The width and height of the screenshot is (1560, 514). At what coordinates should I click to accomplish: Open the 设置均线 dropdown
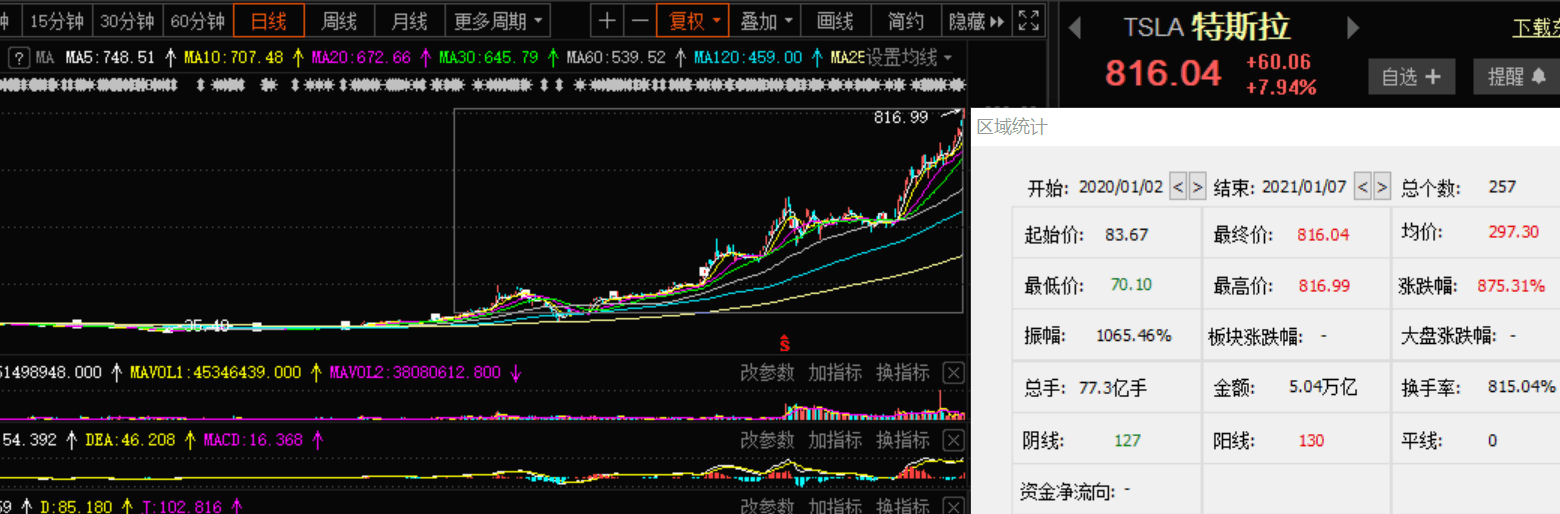pos(908,58)
